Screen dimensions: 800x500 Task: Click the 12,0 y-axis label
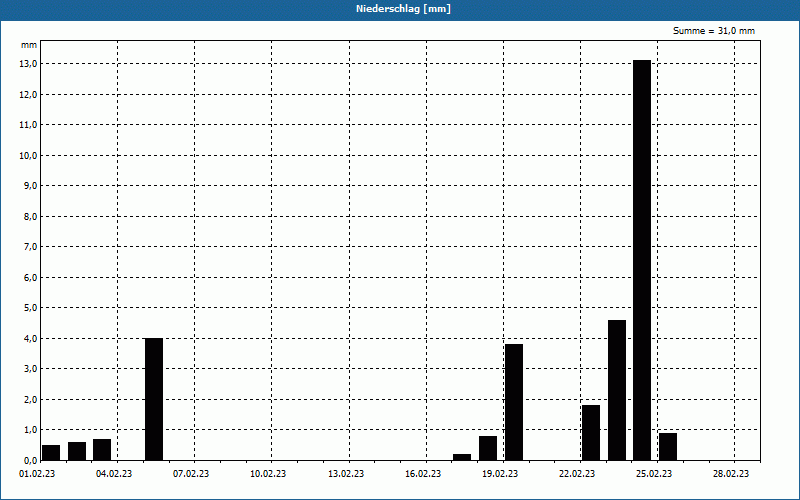pyautogui.click(x=28, y=94)
